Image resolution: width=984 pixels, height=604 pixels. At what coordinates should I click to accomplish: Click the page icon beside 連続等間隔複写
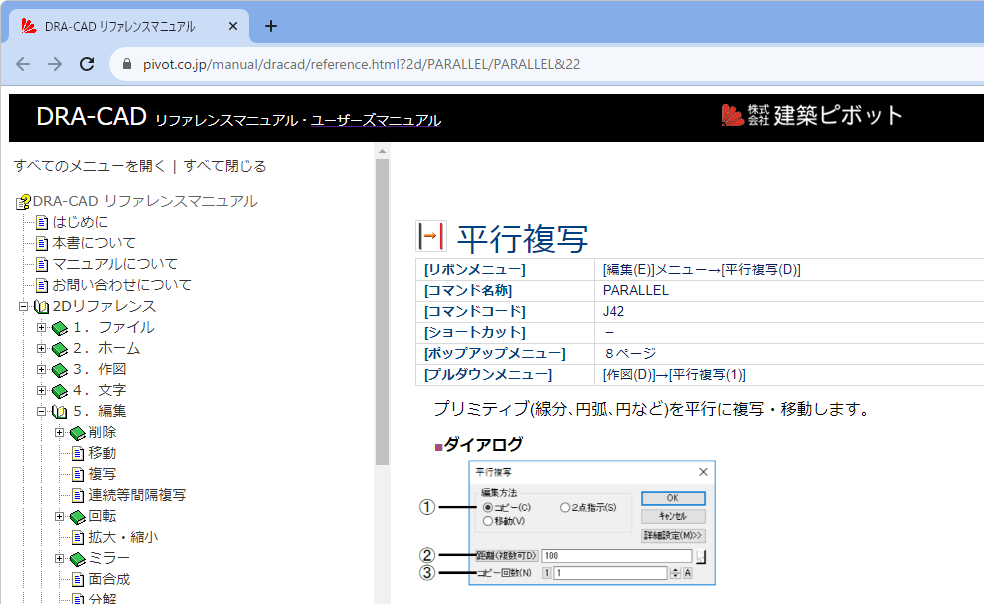pos(78,495)
